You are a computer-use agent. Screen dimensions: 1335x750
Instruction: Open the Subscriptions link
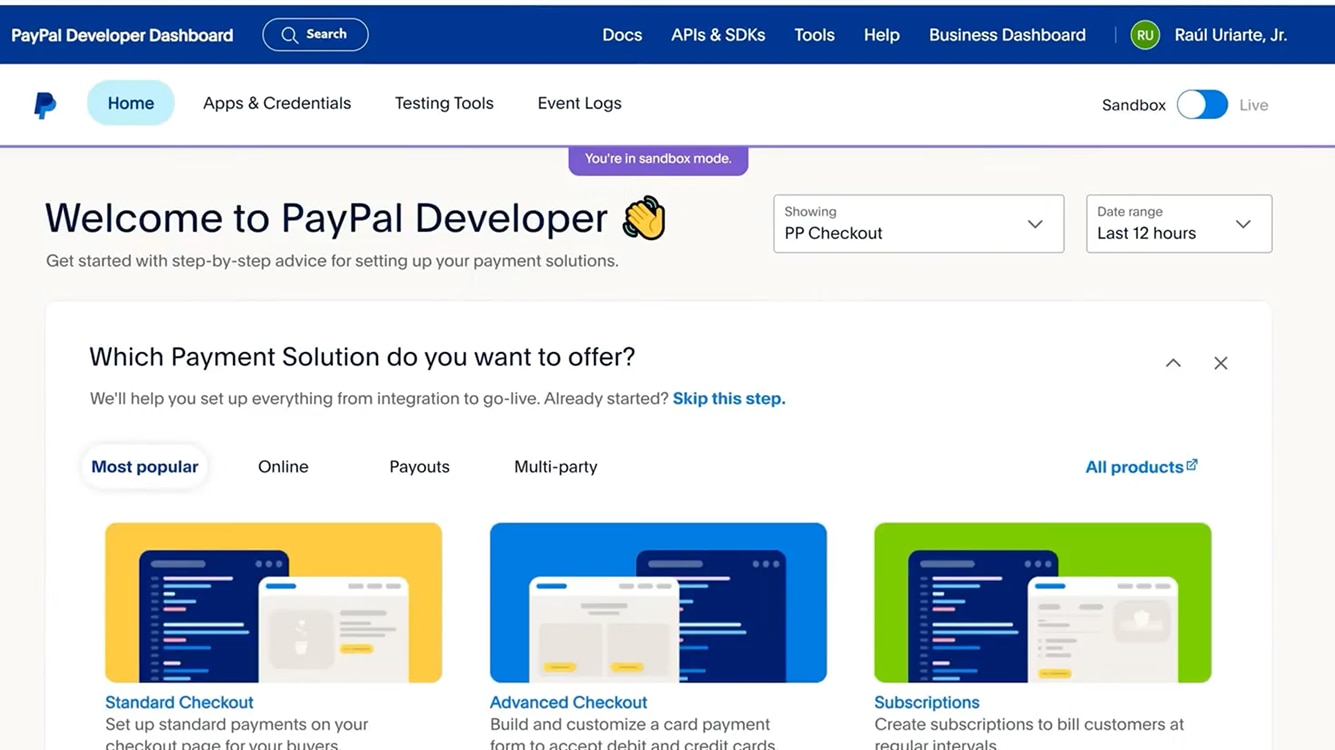pos(927,702)
